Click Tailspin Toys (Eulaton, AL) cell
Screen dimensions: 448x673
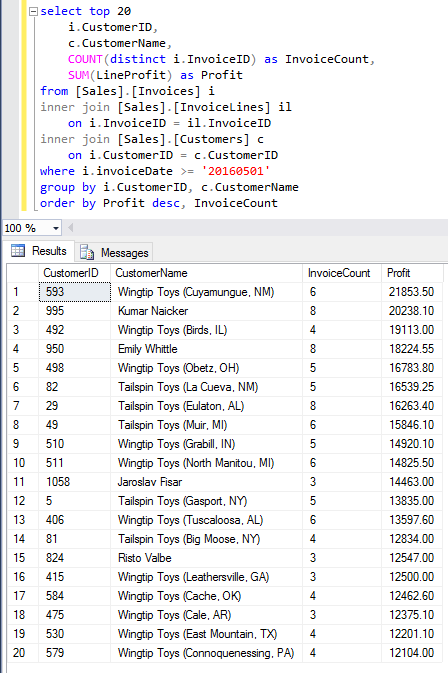pyautogui.click(x=207, y=406)
